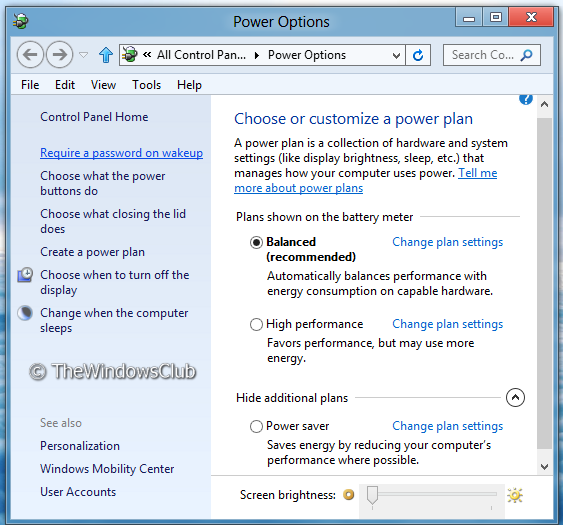Viewport: 563px width, 525px height.
Task: Click the Power Options title bar icon
Action: (x=20, y=22)
